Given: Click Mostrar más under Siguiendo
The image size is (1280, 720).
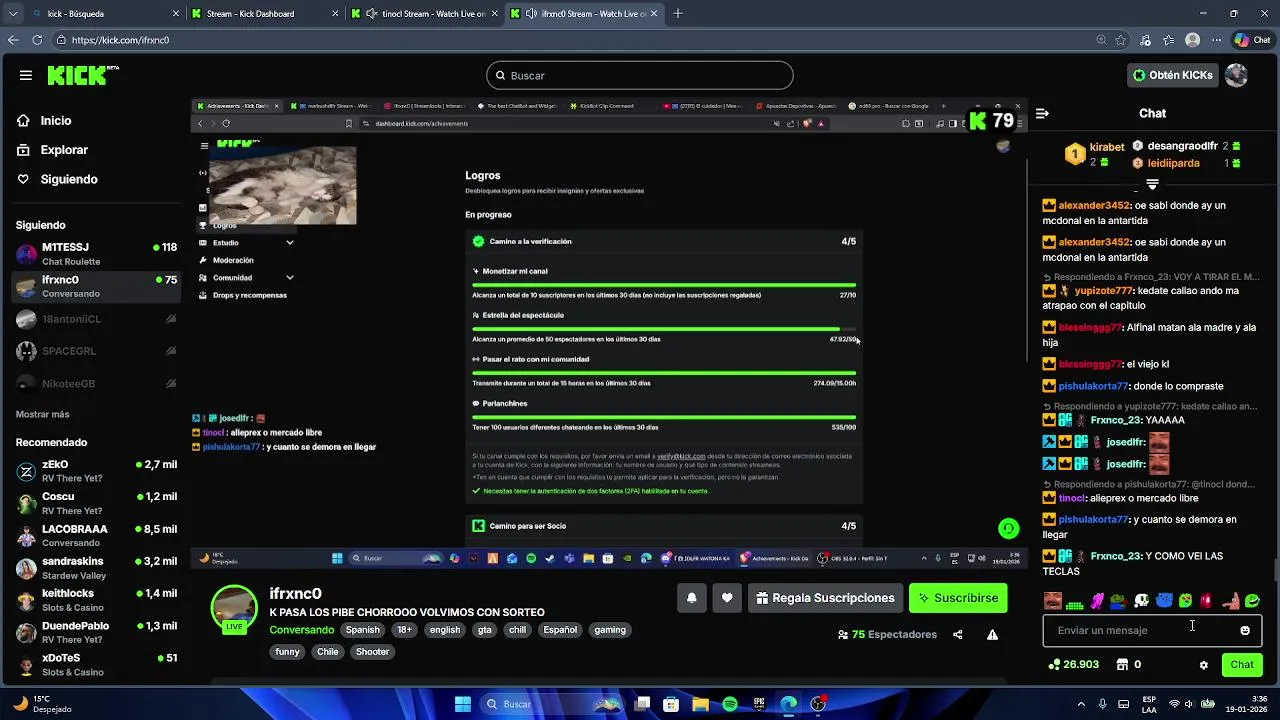Looking at the screenshot, I should click(42, 414).
